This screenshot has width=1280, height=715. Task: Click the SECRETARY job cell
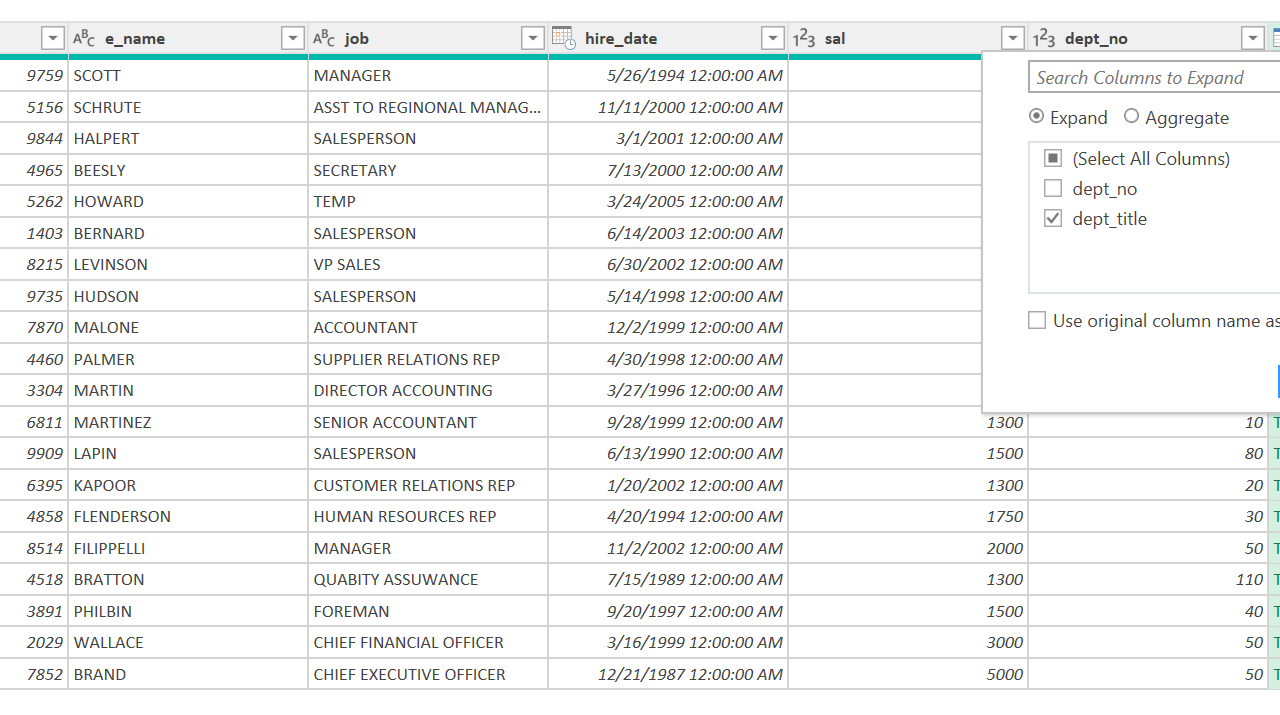pyautogui.click(x=428, y=170)
